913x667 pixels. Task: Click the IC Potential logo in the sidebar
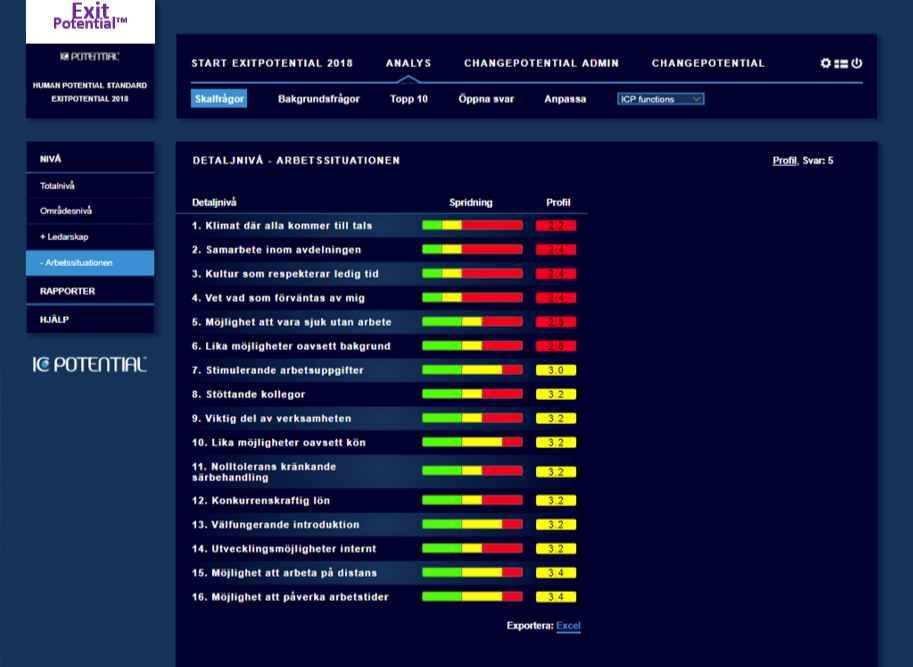(90, 365)
